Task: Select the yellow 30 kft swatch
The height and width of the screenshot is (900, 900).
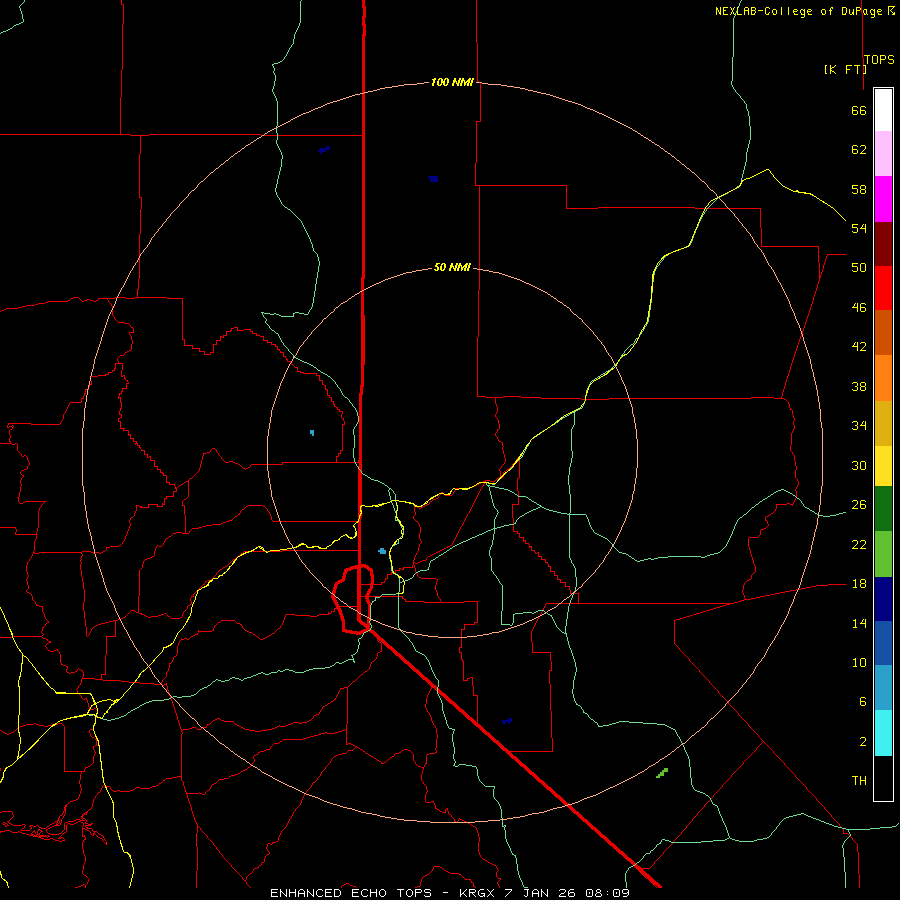Action: (x=883, y=466)
